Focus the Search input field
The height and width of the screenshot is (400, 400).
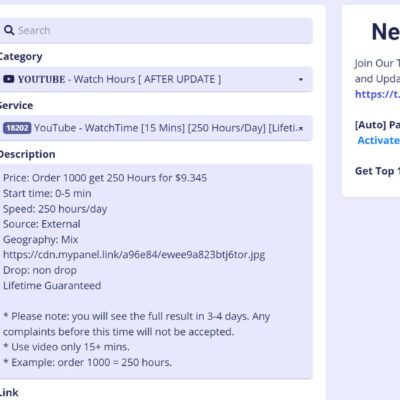pos(155,30)
